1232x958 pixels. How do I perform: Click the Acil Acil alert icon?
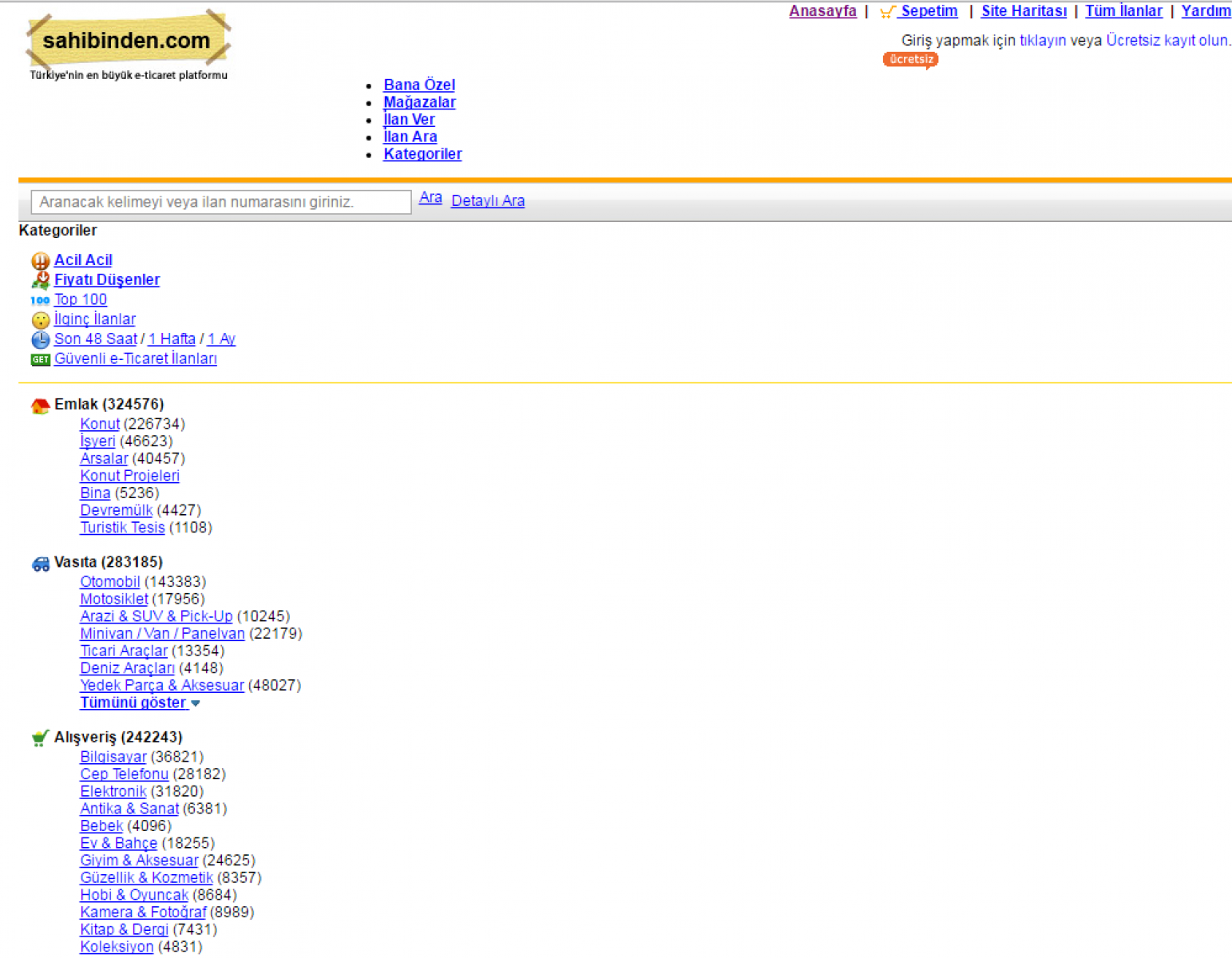[40, 261]
